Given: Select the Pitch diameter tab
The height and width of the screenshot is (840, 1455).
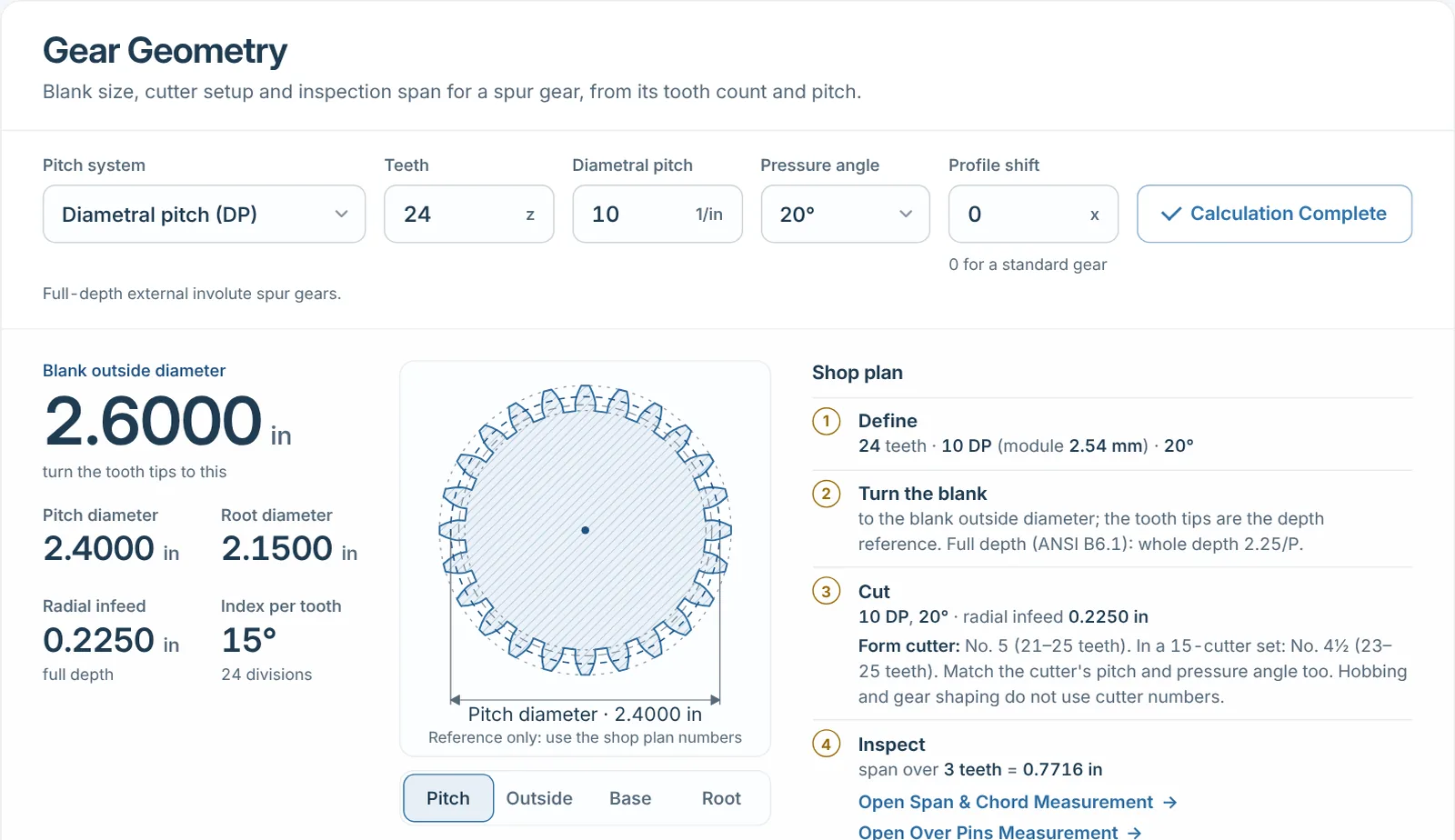Looking at the screenshot, I should coord(448,798).
